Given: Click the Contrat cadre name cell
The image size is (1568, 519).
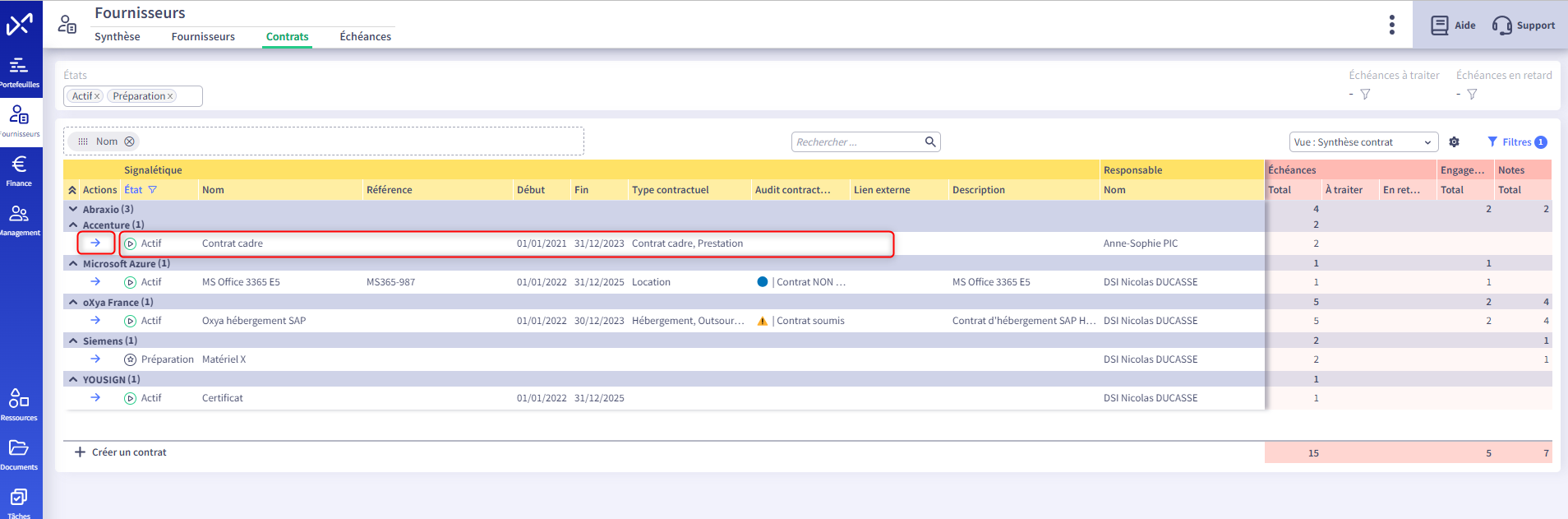Looking at the screenshot, I should tap(233, 243).
